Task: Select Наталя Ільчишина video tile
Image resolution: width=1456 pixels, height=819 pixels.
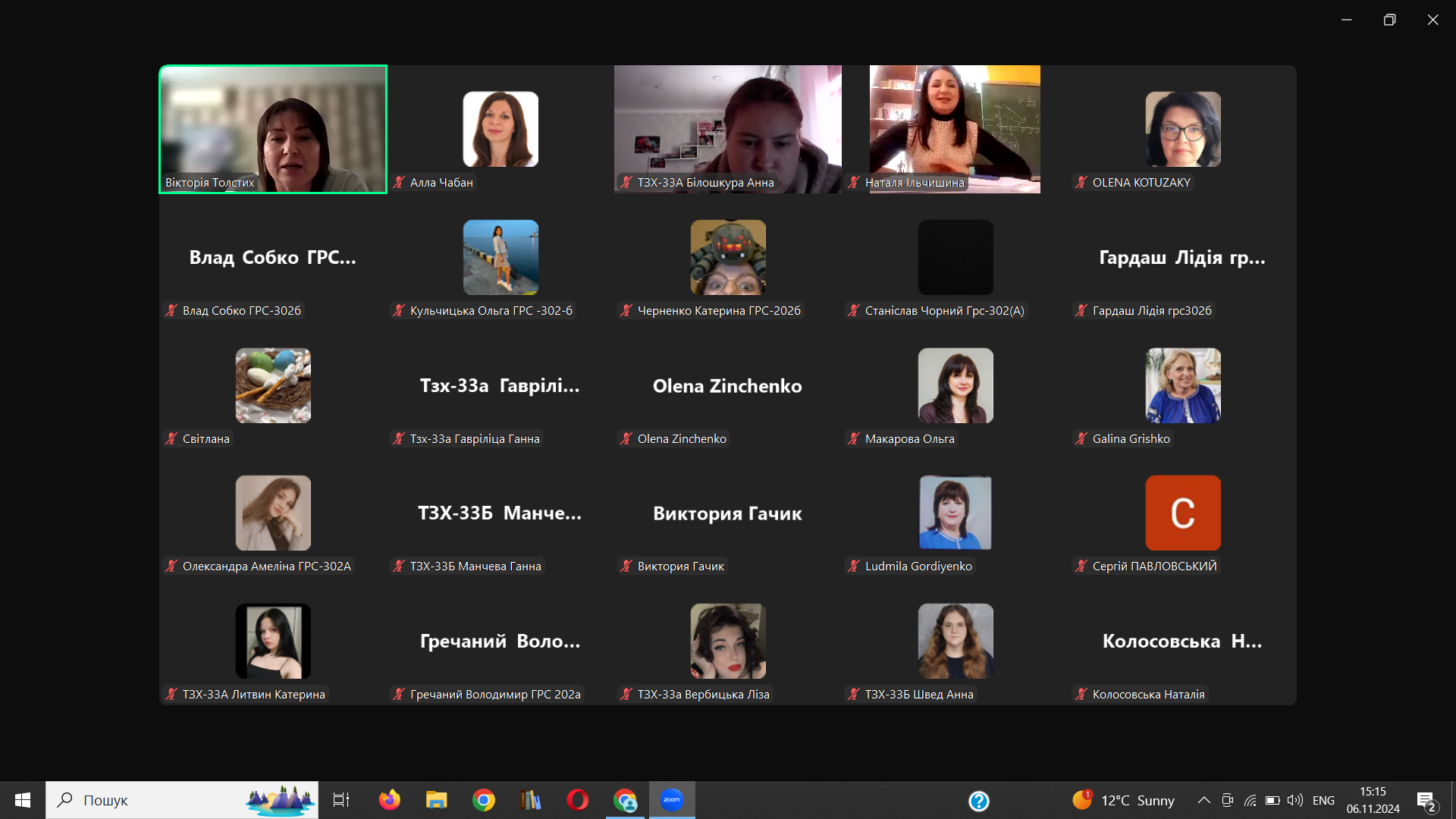Action: 955,130
